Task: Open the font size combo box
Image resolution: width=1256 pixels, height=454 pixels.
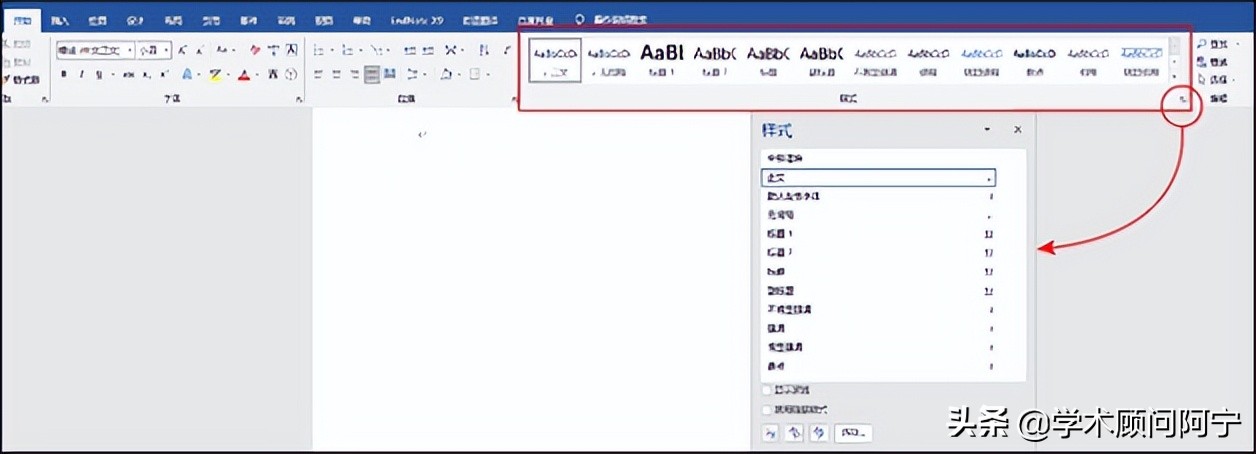Action: [154, 49]
